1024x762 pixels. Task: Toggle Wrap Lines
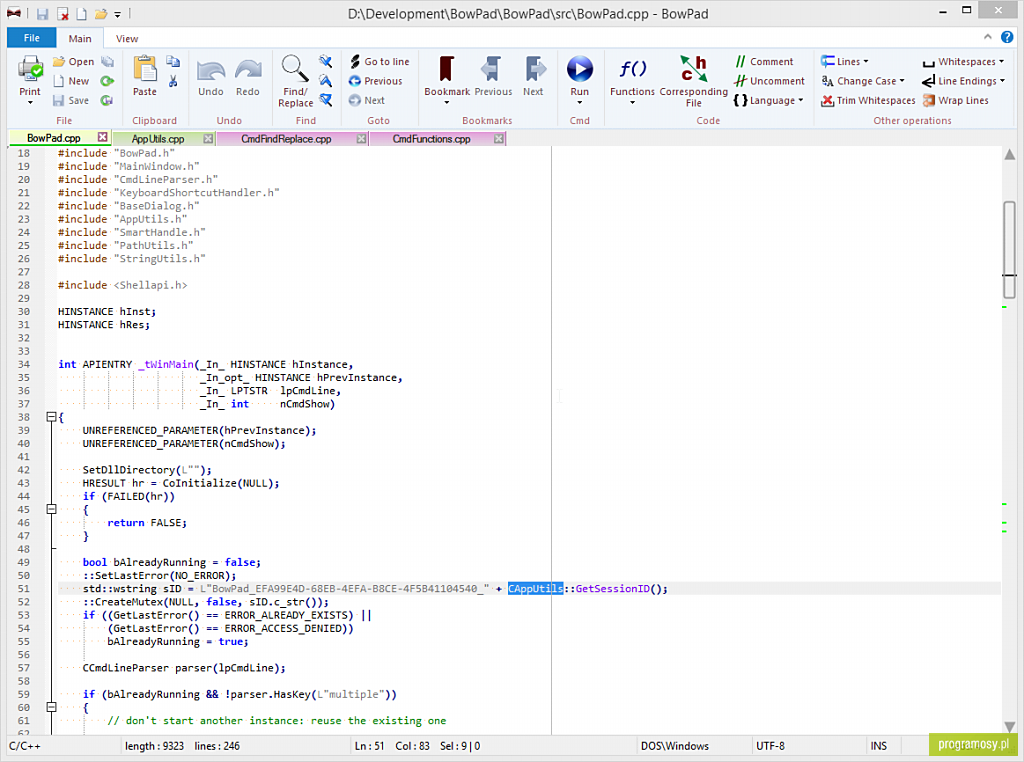pyautogui.click(x=956, y=101)
